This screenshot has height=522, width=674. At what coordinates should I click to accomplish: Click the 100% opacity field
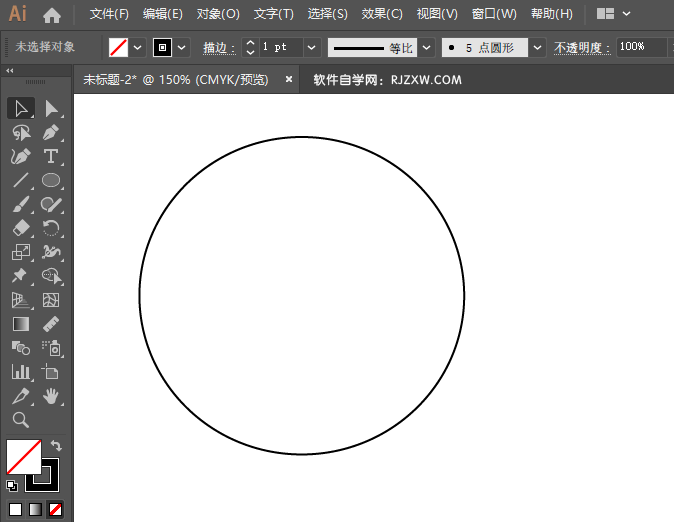pyautogui.click(x=641, y=47)
